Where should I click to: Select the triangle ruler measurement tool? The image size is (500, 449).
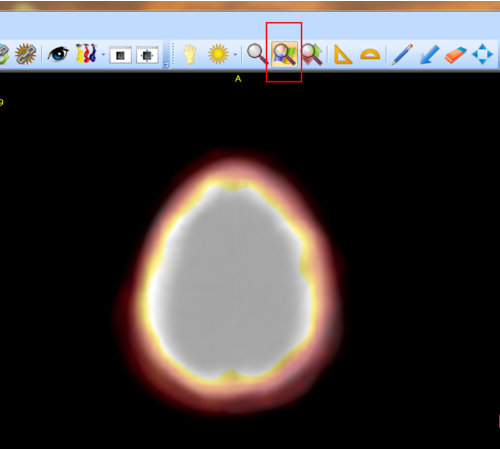343,54
